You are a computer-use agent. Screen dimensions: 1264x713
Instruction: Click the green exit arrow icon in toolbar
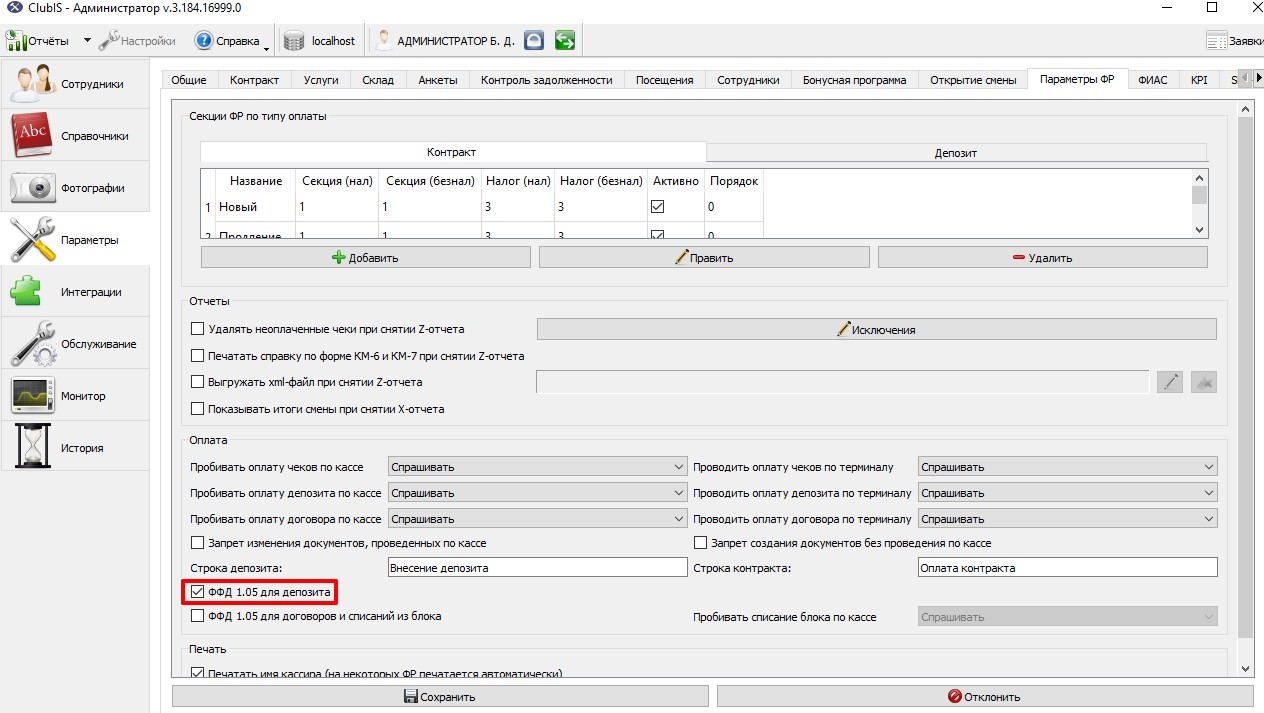tap(565, 41)
